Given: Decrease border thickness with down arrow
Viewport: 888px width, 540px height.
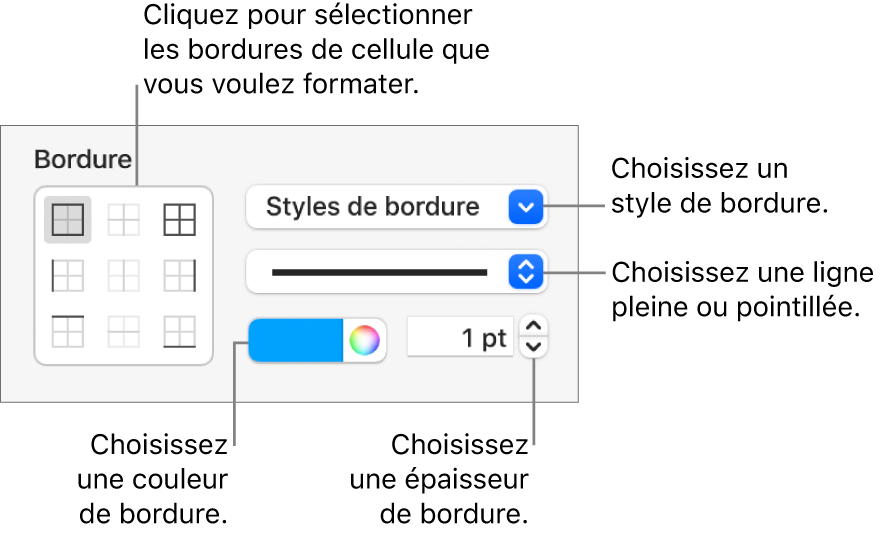Looking at the screenshot, I should [533, 347].
